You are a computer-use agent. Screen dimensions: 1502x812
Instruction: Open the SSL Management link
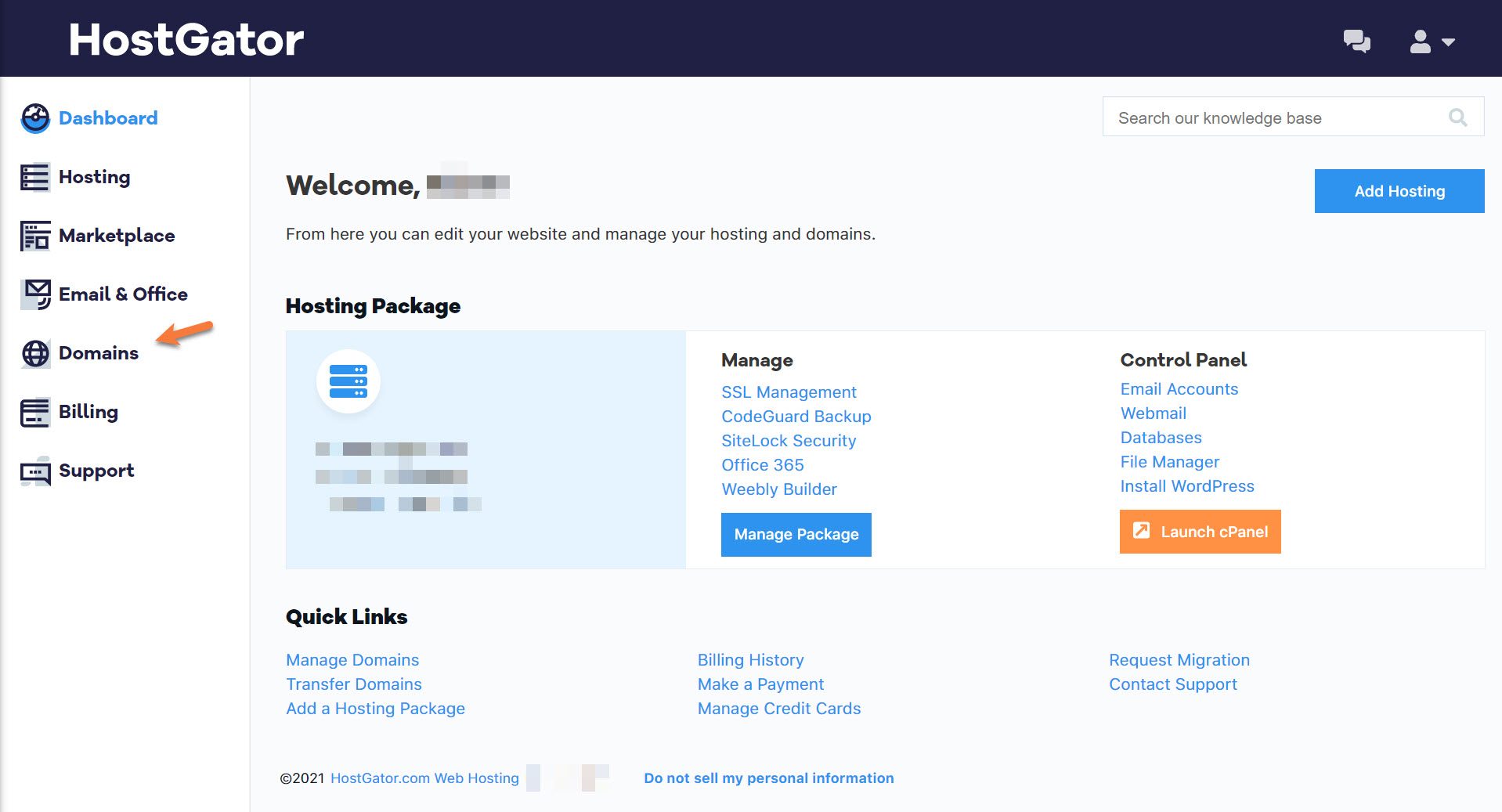pyautogui.click(x=789, y=392)
